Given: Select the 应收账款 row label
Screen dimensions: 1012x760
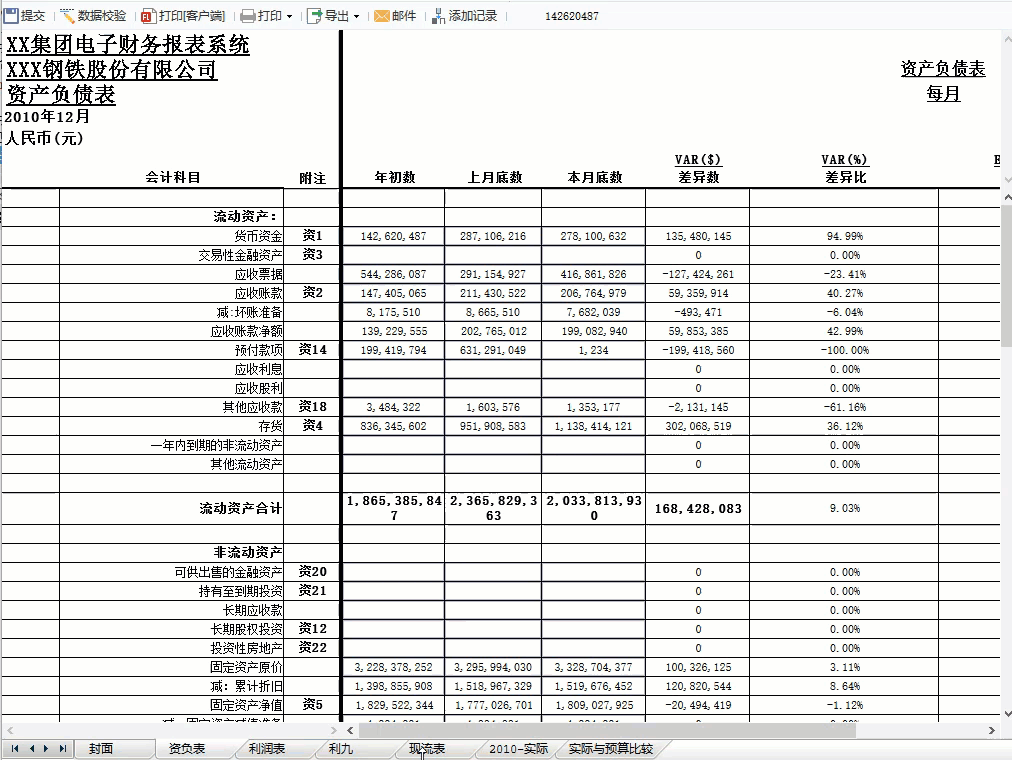Looking at the screenshot, I should point(258,293).
